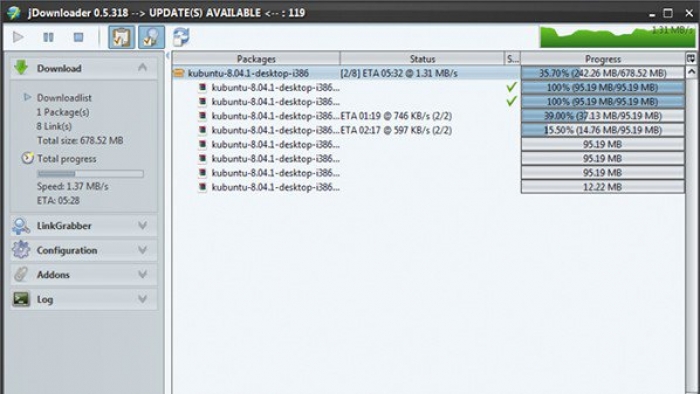The image size is (700, 394).
Task: Click the Speed: 1.37 MB/s text
Action: tap(72, 186)
